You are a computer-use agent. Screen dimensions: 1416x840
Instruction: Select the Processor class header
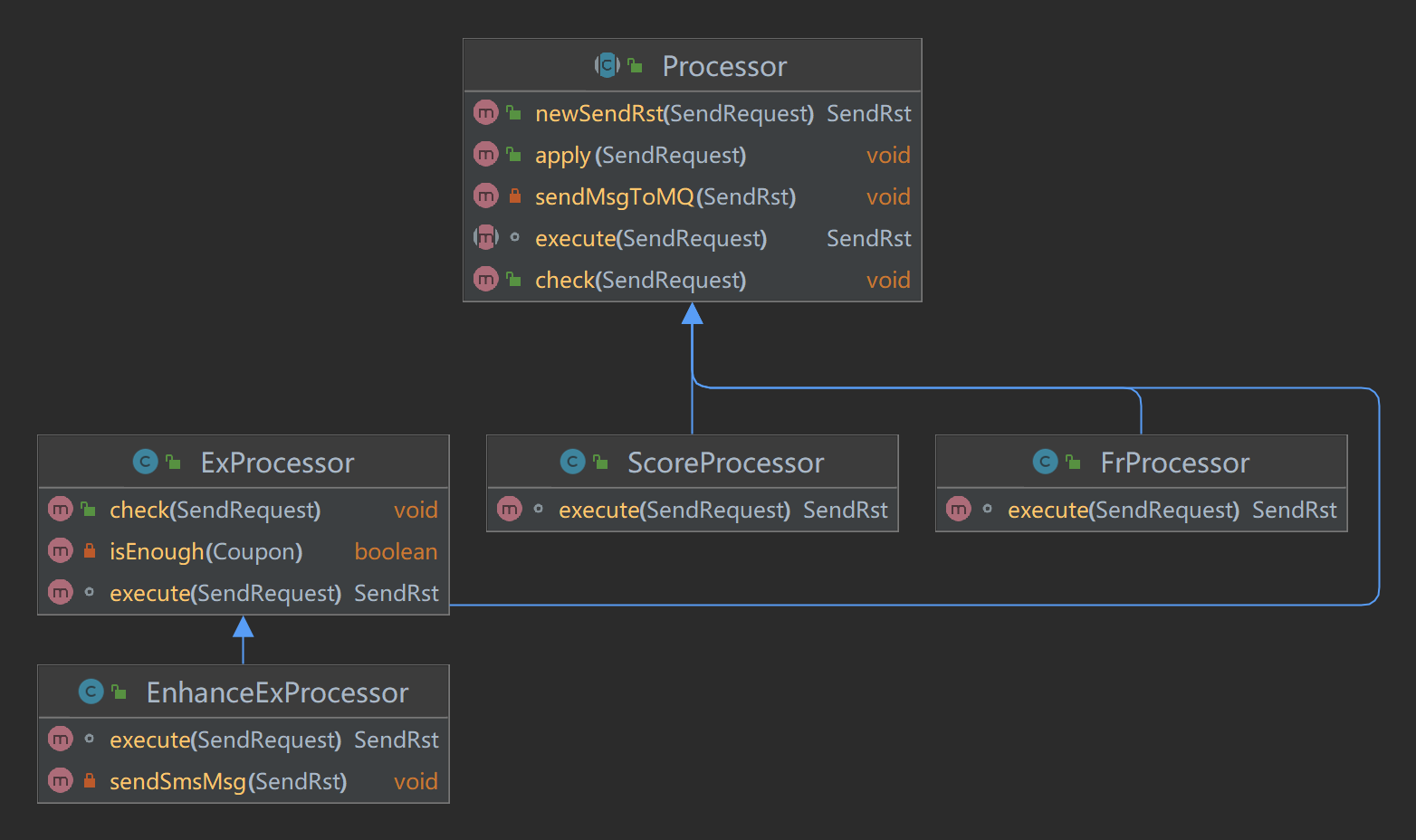click(724, 66)
